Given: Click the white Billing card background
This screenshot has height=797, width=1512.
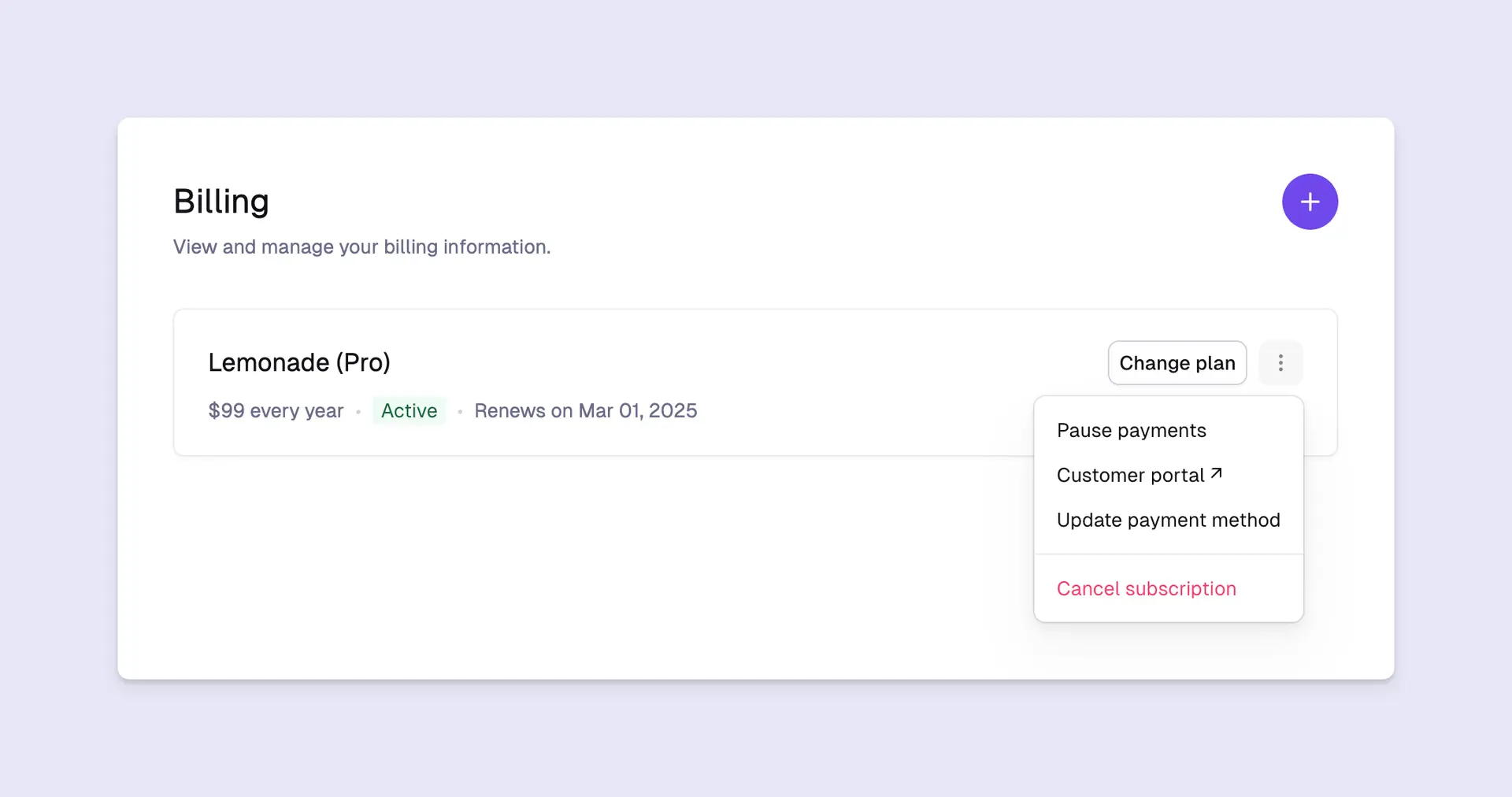Looking at the screenshot, I should tap(551, 567).
